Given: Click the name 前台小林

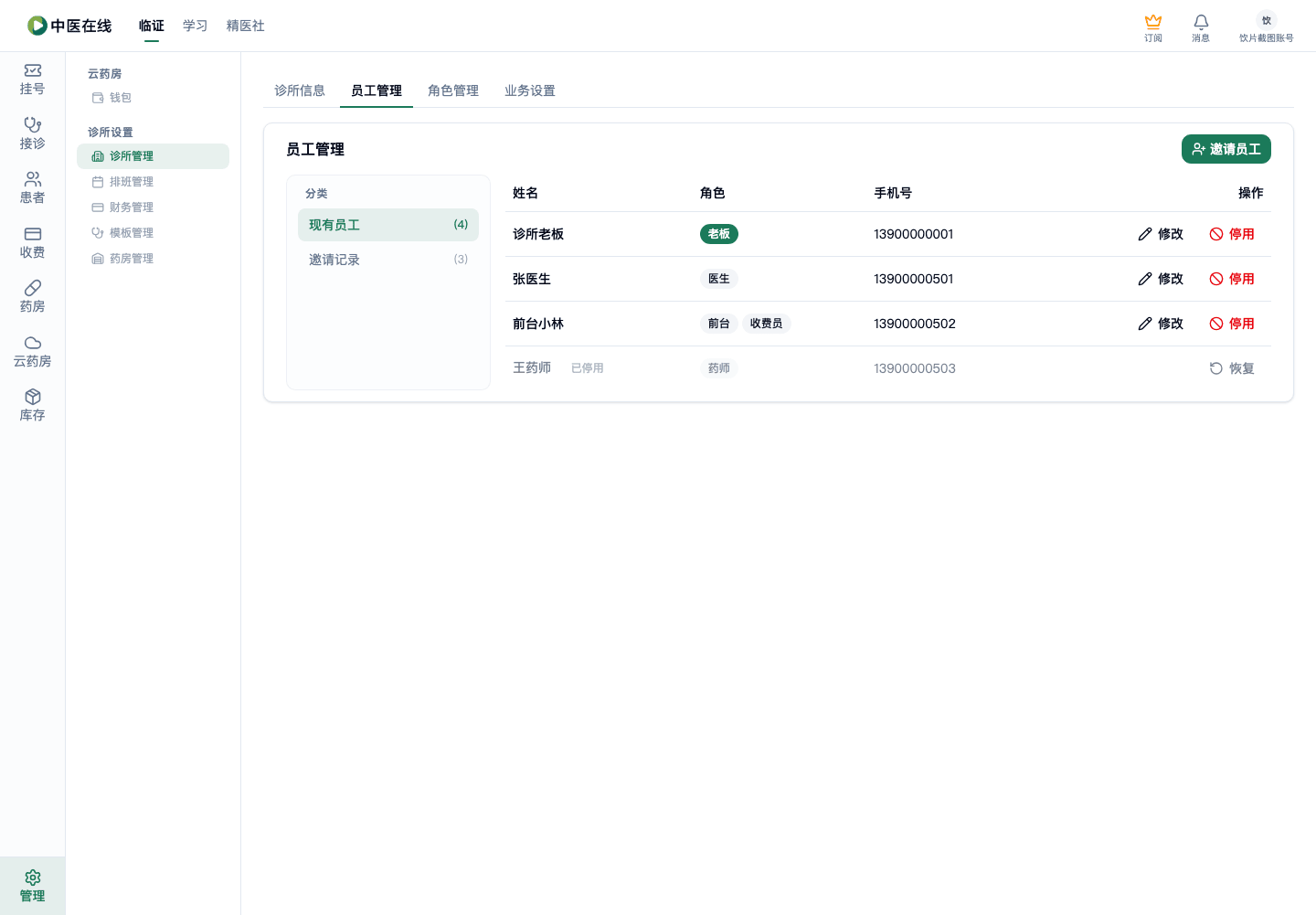Looking at the screenshot, I should pos(538,324).
